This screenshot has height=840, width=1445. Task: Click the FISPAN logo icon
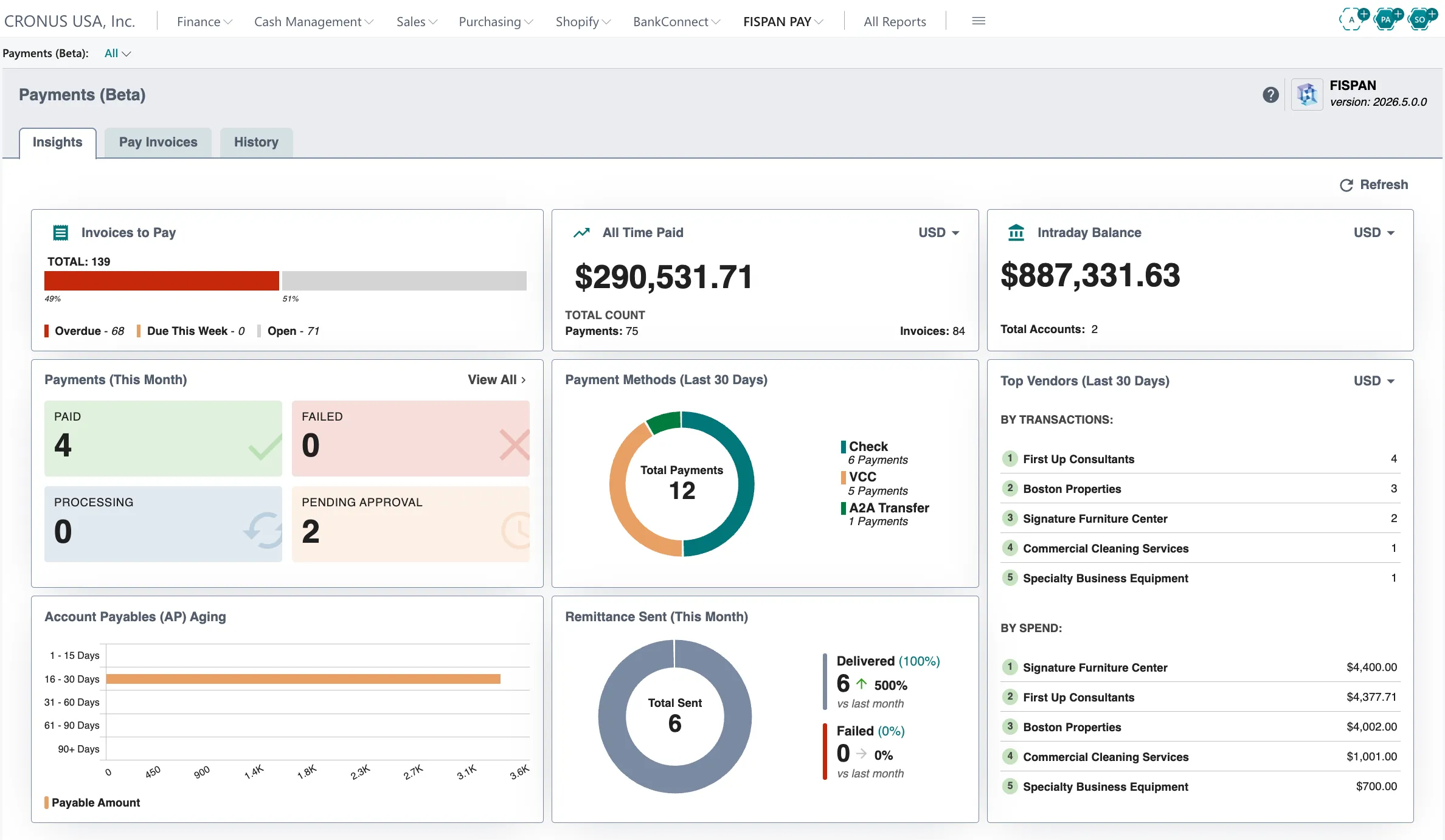point(1307,94)
